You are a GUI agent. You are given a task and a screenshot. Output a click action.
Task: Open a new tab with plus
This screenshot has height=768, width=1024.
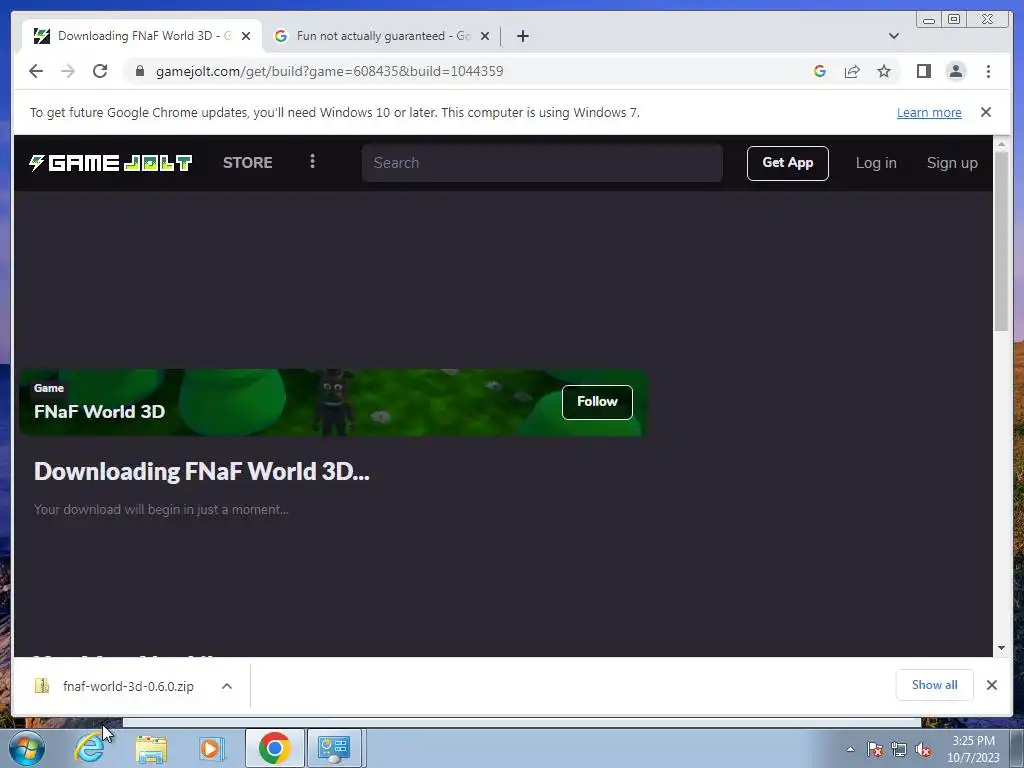point(522,36)
